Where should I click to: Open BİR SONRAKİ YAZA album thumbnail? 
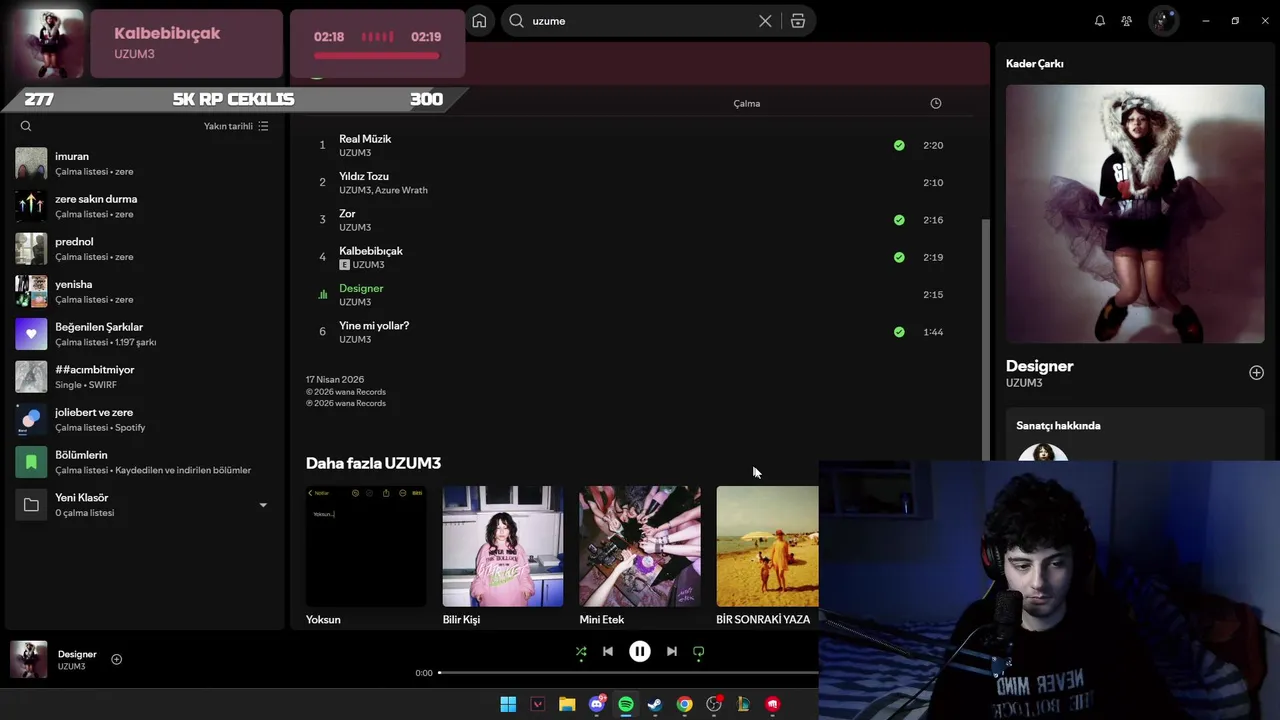[768, 546]
